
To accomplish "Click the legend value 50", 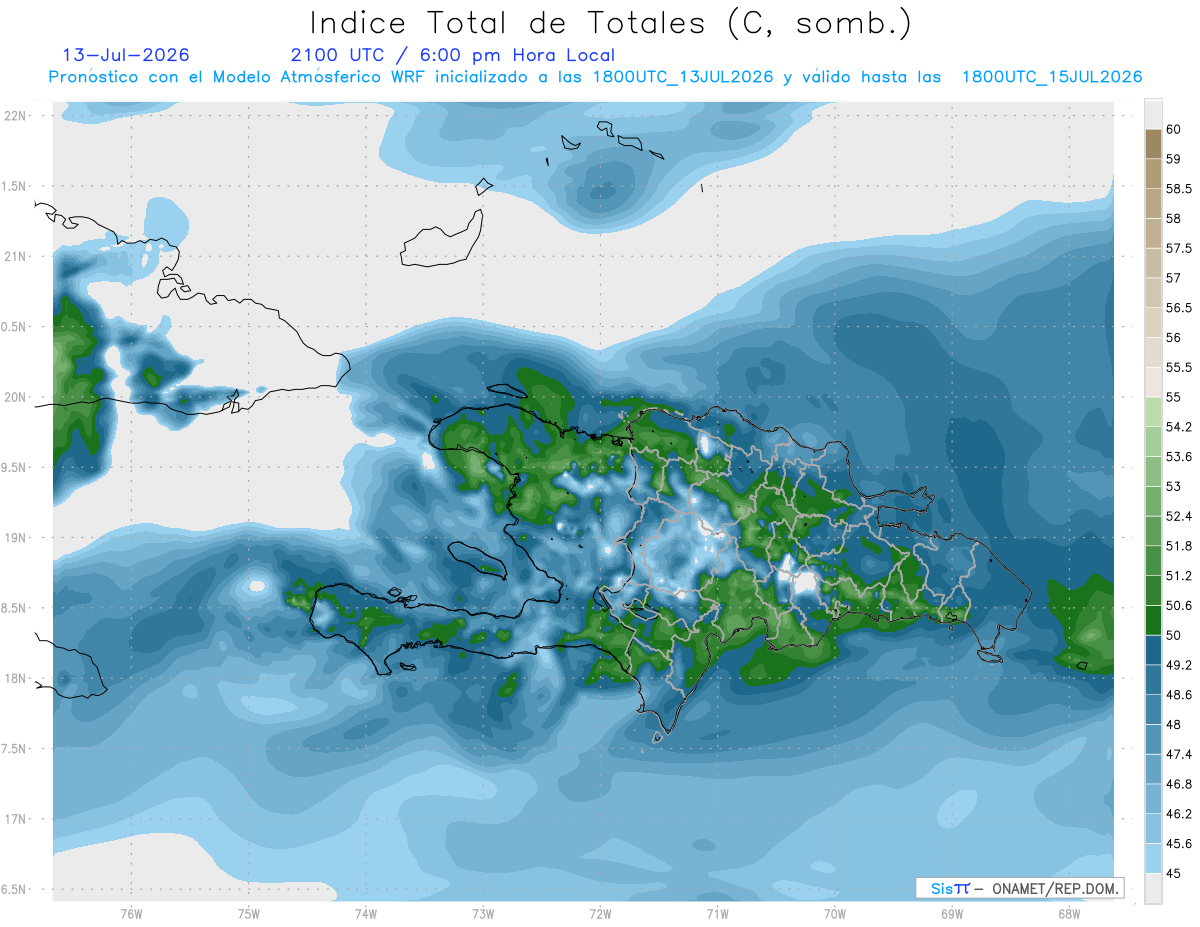I will [1174, 635].
